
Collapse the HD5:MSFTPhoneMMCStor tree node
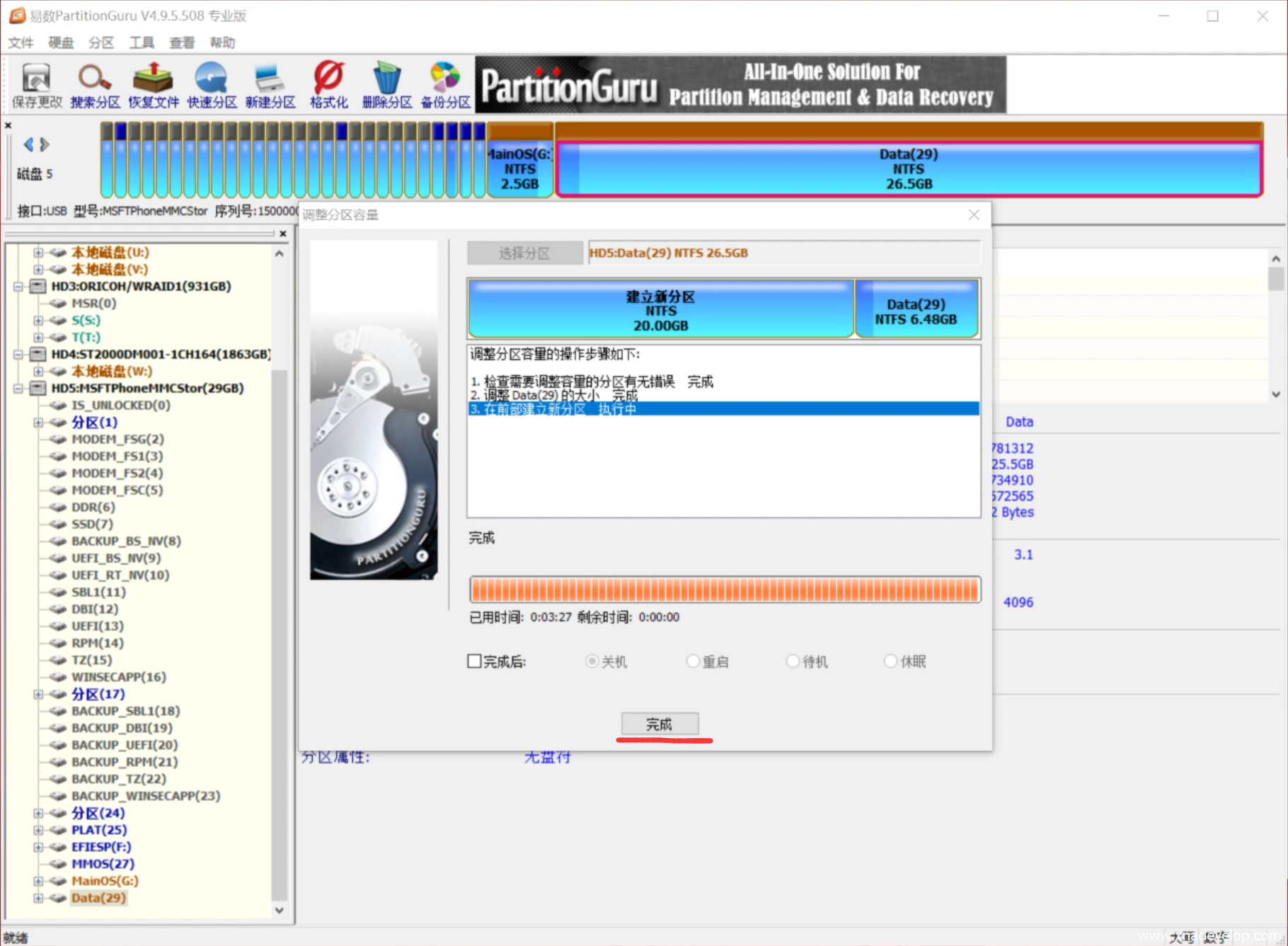pos(19,388)
